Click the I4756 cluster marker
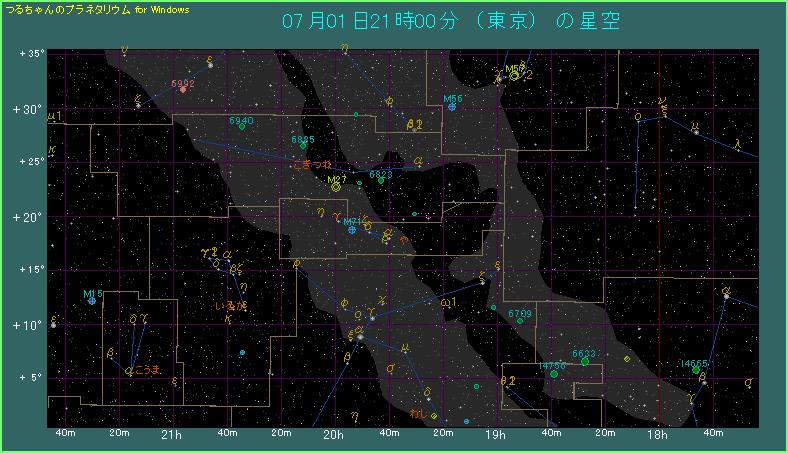This screenshot has width=788, height=453. (x=553, y=373)
